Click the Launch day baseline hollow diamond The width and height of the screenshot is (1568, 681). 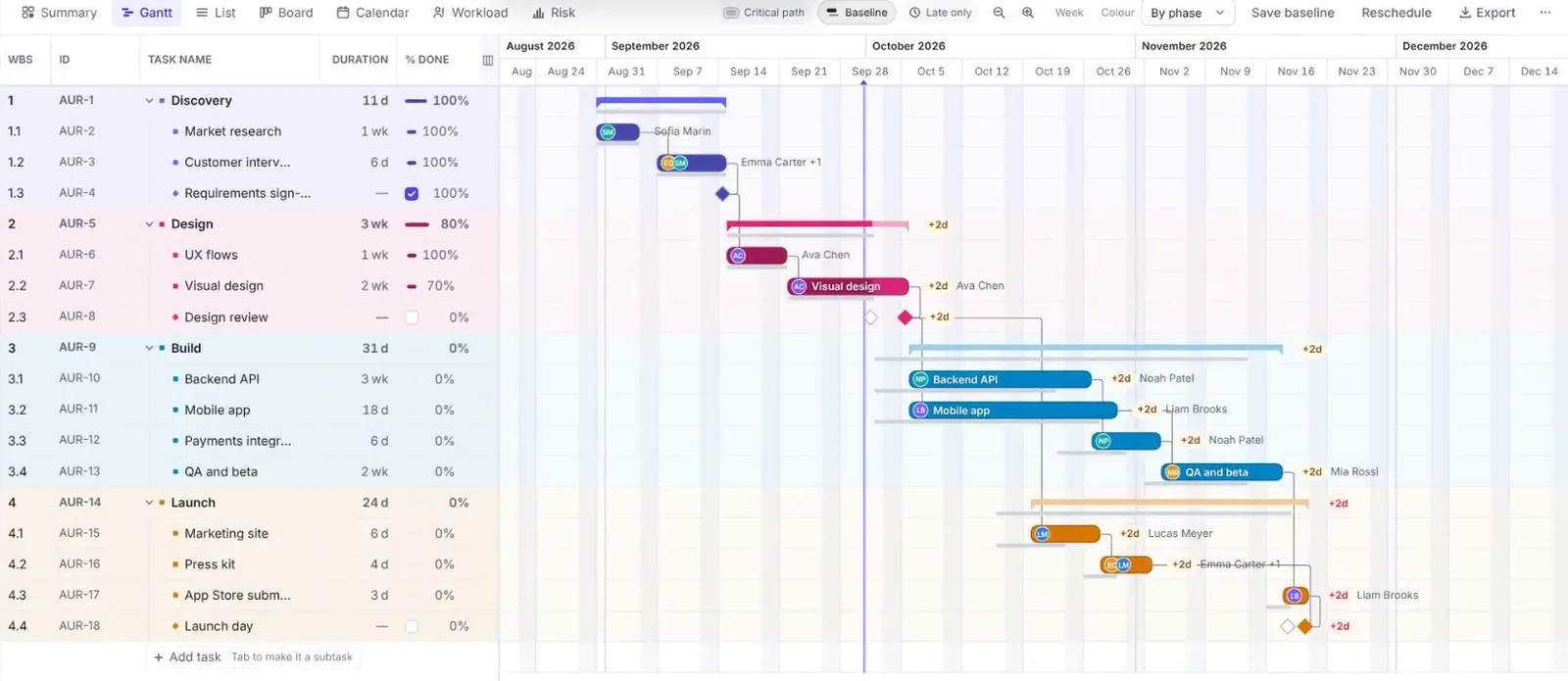tap(1288, 626)
